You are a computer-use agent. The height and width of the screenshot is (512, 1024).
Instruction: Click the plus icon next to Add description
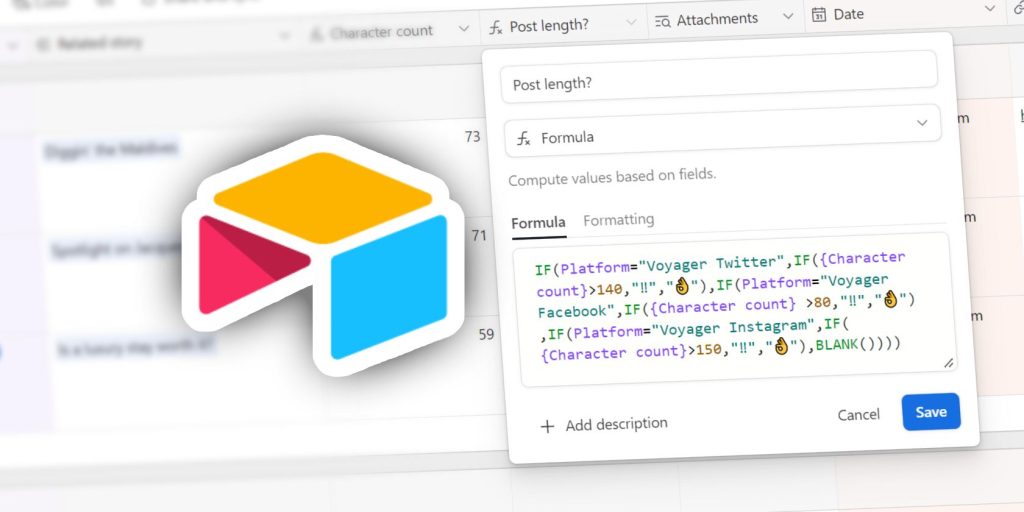pos(547,426)
